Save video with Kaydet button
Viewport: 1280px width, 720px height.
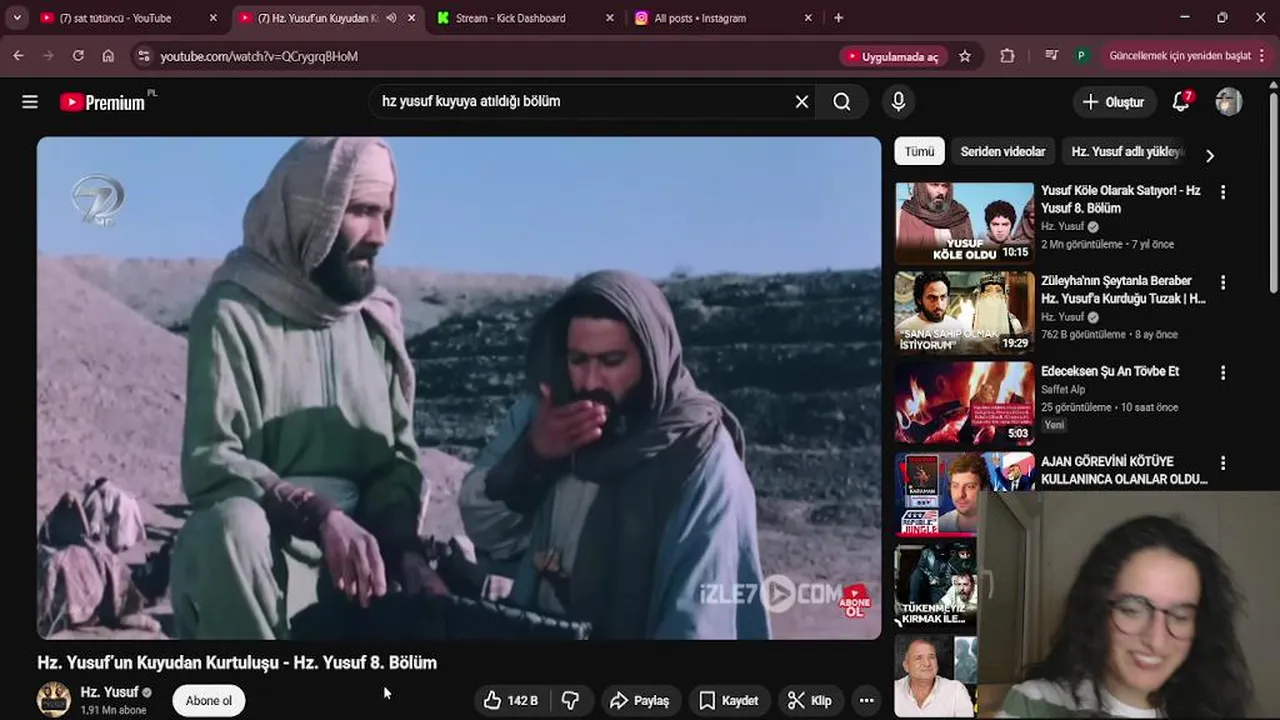(x=728, y=700)
